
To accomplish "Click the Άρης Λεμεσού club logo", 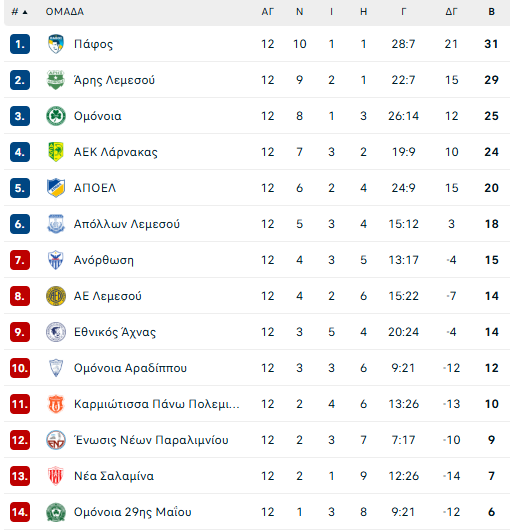I will pyautogui.click(x=56, y=80).
